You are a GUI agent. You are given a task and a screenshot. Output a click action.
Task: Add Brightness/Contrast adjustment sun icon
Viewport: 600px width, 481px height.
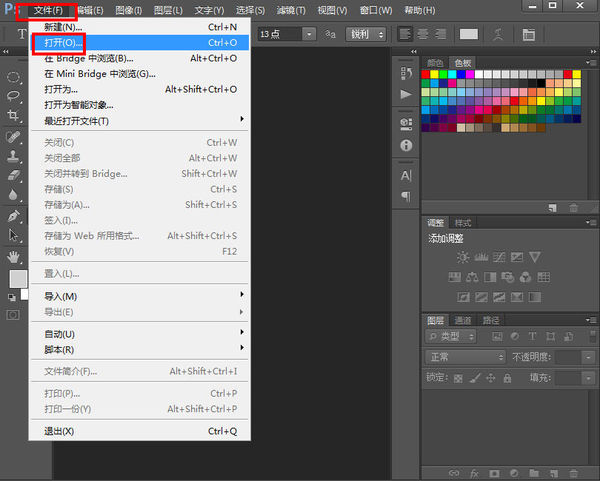pos(463,257)
